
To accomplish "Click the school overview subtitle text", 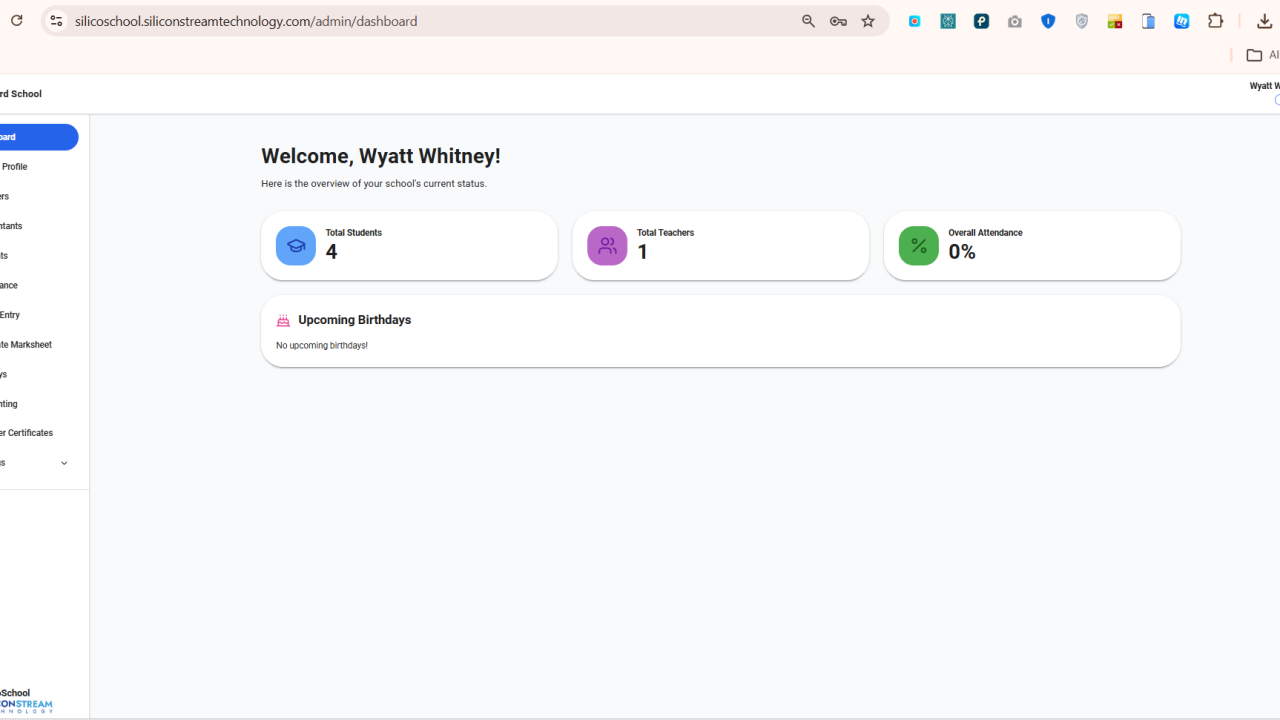I will pyautogui.click(x=374, y=184).
